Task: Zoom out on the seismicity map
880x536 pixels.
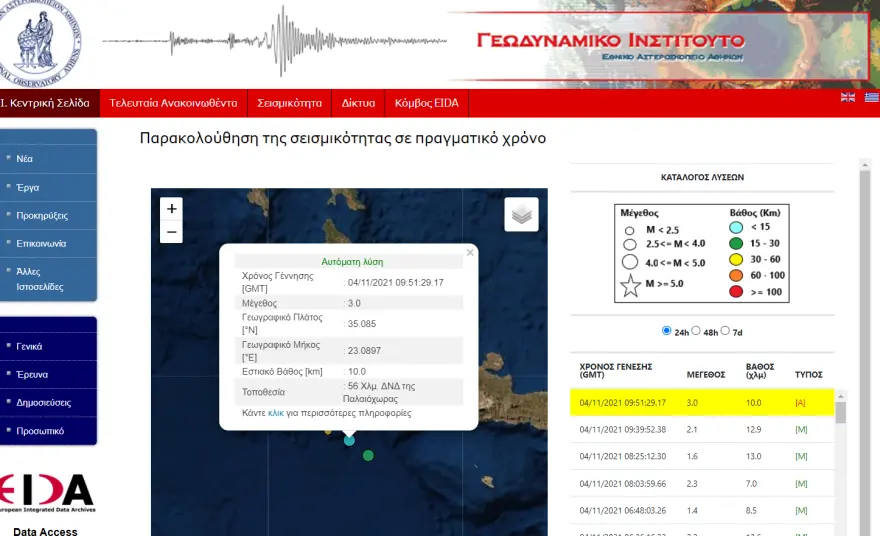Action: [172, 232]
